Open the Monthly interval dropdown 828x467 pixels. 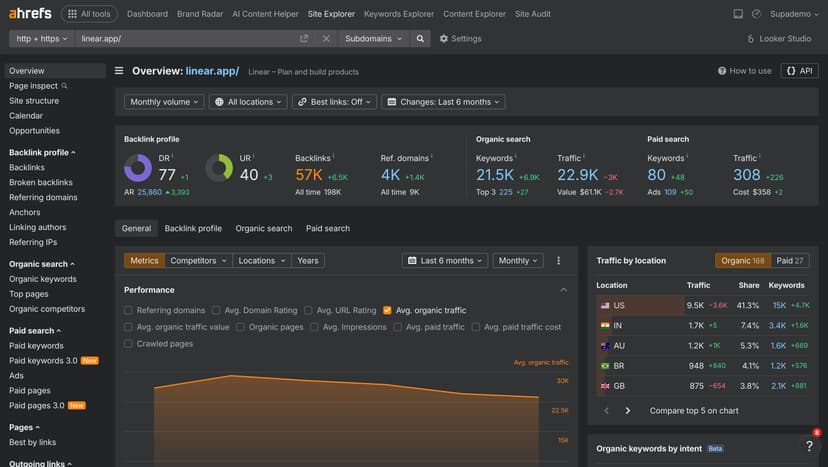click(x=518, y=260)
